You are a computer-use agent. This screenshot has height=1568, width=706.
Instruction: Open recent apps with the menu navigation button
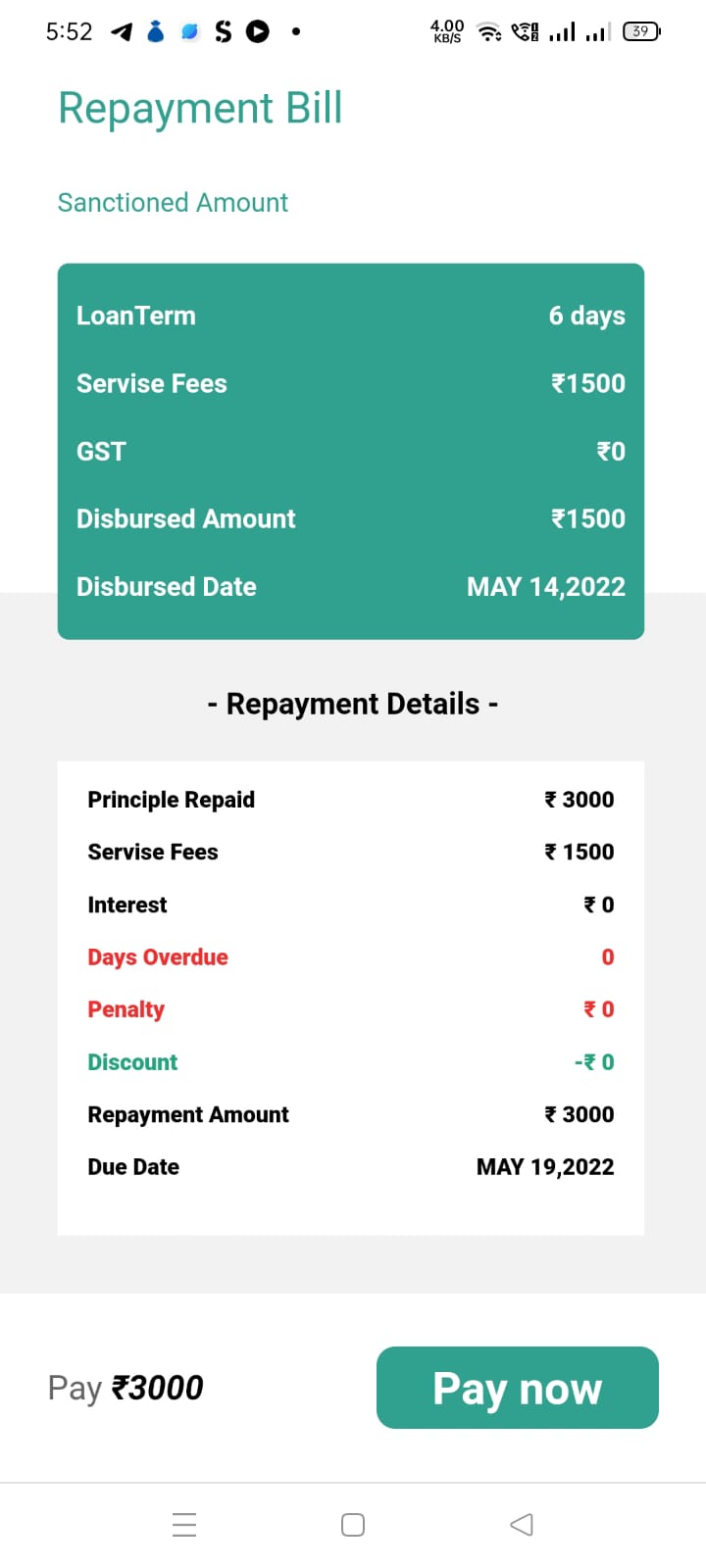184,1524
